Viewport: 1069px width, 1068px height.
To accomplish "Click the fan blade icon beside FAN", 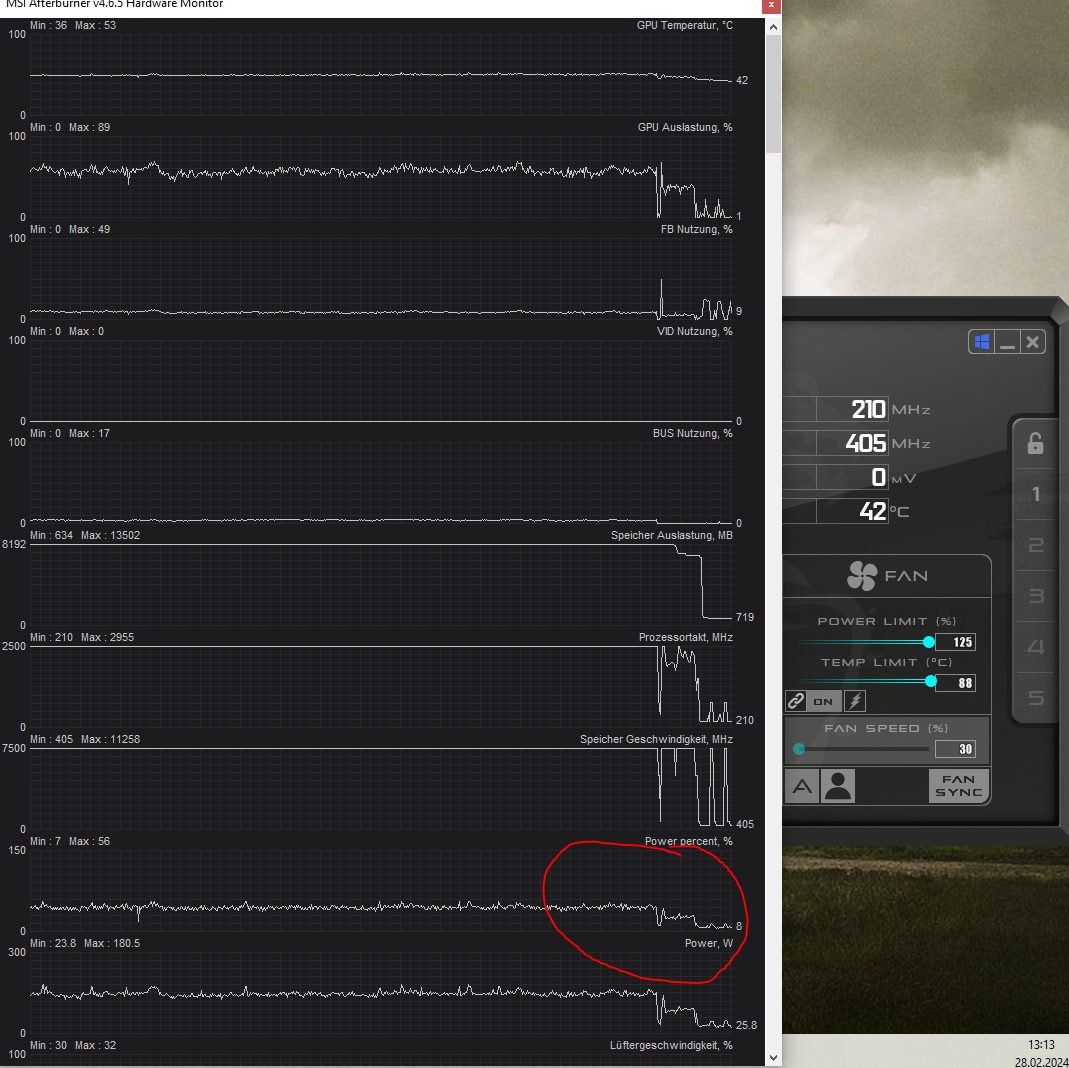I will click(x=862, y=576).
